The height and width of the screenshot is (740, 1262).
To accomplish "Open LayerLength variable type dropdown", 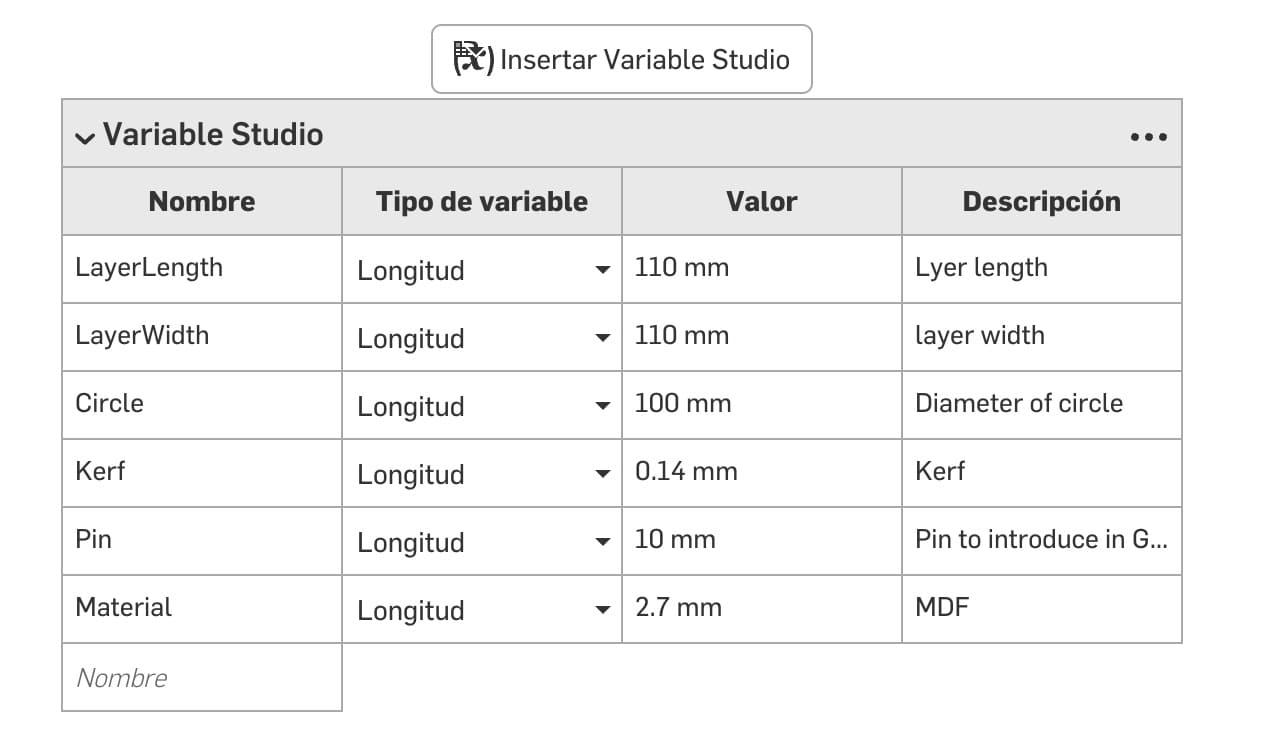I will pyautogui.click(x=601, y=270).
